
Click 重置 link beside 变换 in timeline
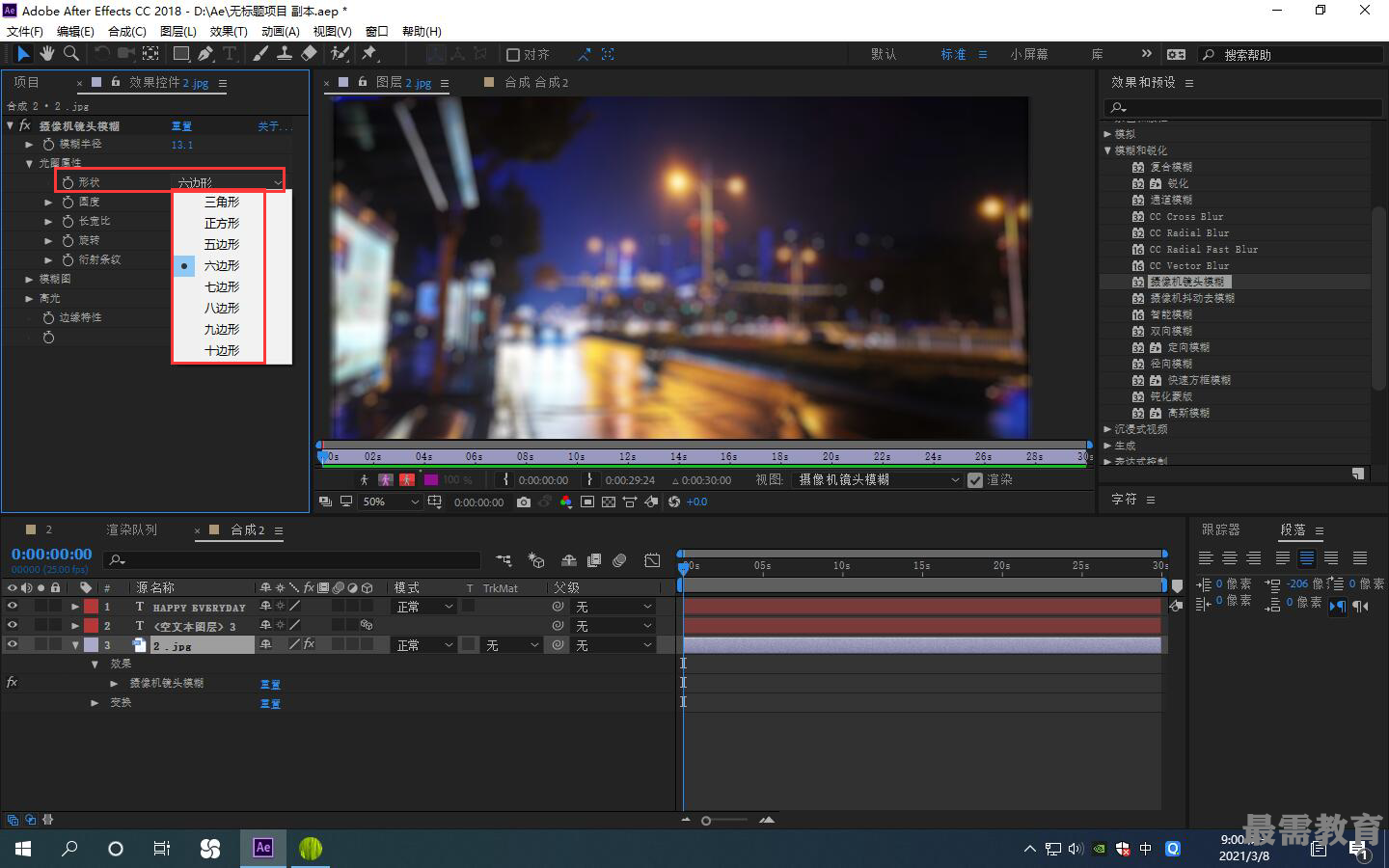270,703
